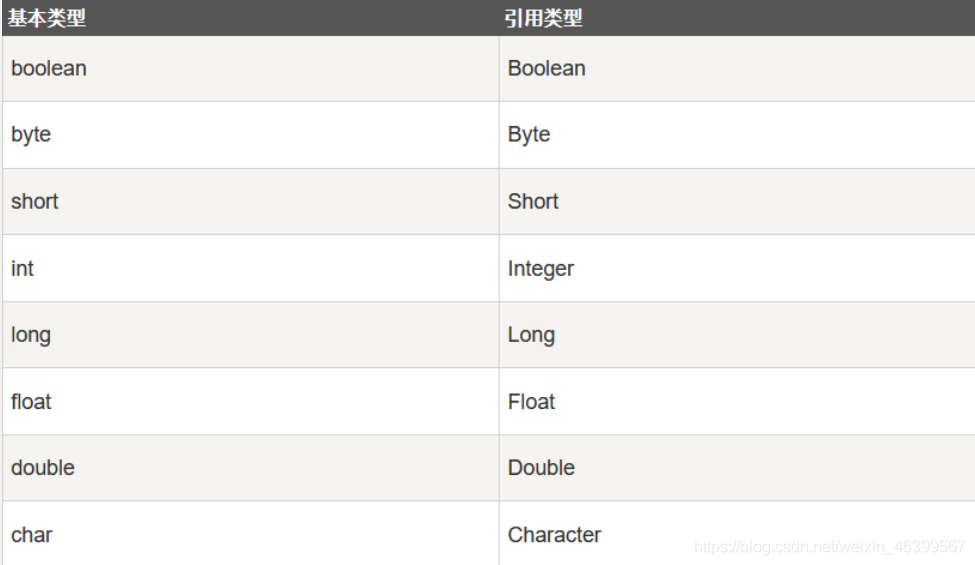Click the 引用类型 column header
Image resolution: width=975 pixels, height=565 pixels.
(x=737, y=18)
